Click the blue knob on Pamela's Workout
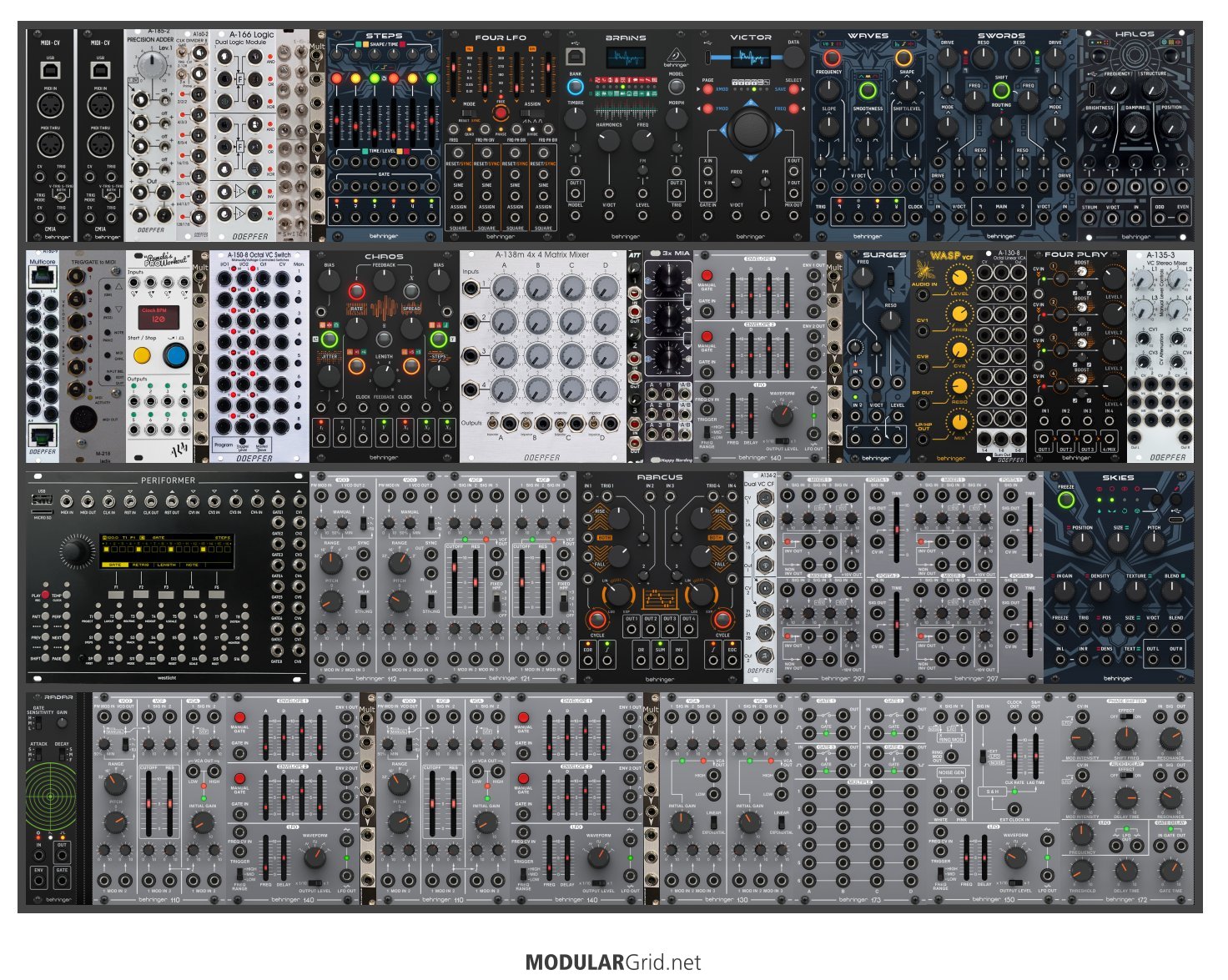The width and height of the screenshot is (1228, 980). tap(175, 355)
